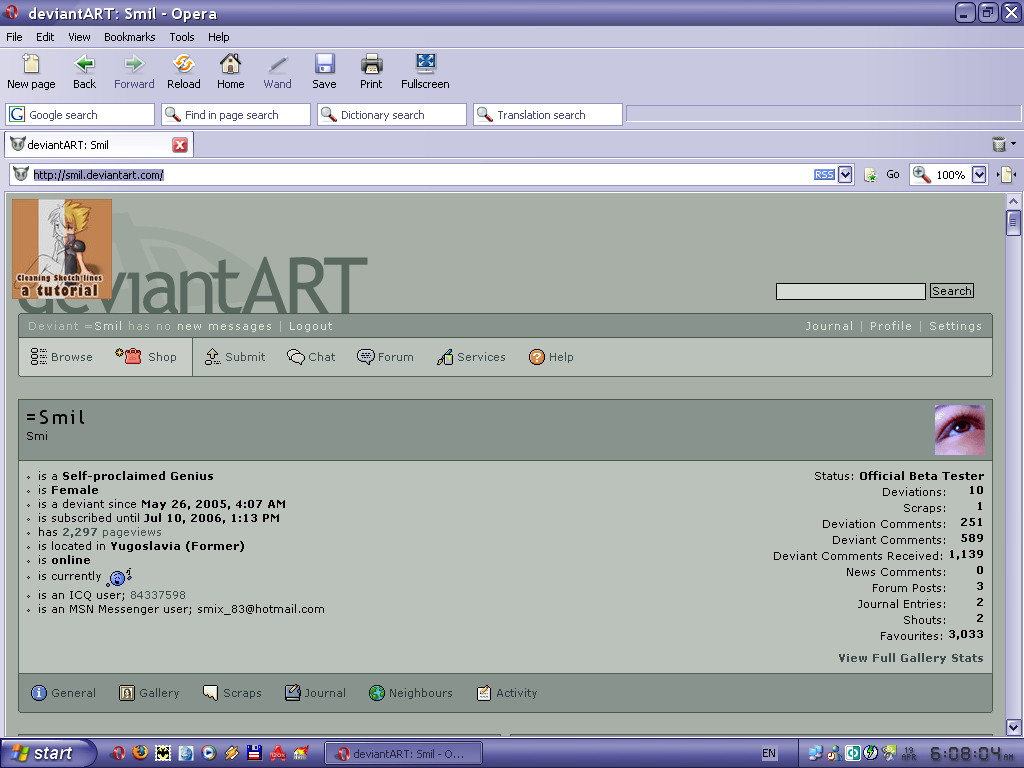Click the eye avatar image
The width and height of the screenshot is (1024, 768).
[x=959, y=430]
